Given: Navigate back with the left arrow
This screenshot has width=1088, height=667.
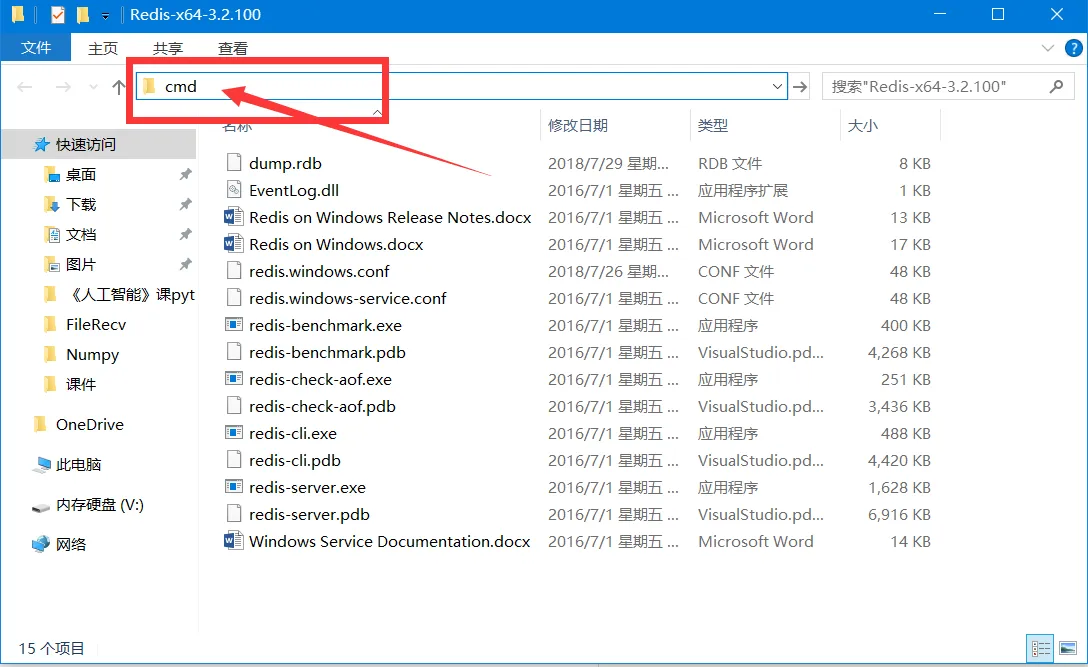Looking at the screenshot, I should [x=25, y=87].
